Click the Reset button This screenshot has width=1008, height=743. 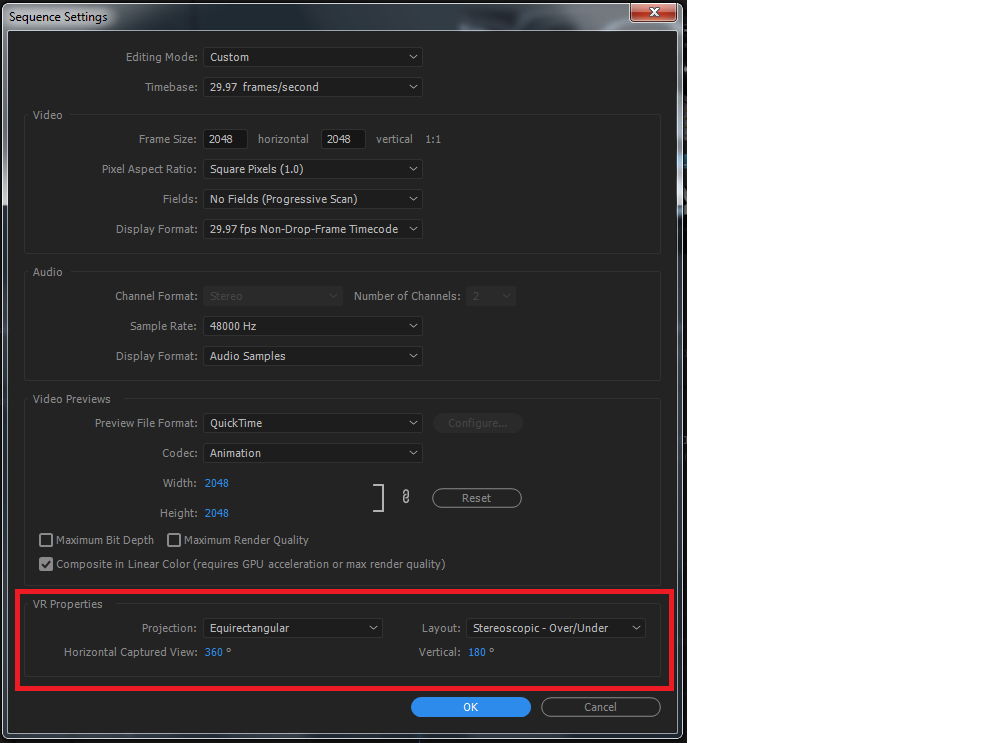point(477,498)
